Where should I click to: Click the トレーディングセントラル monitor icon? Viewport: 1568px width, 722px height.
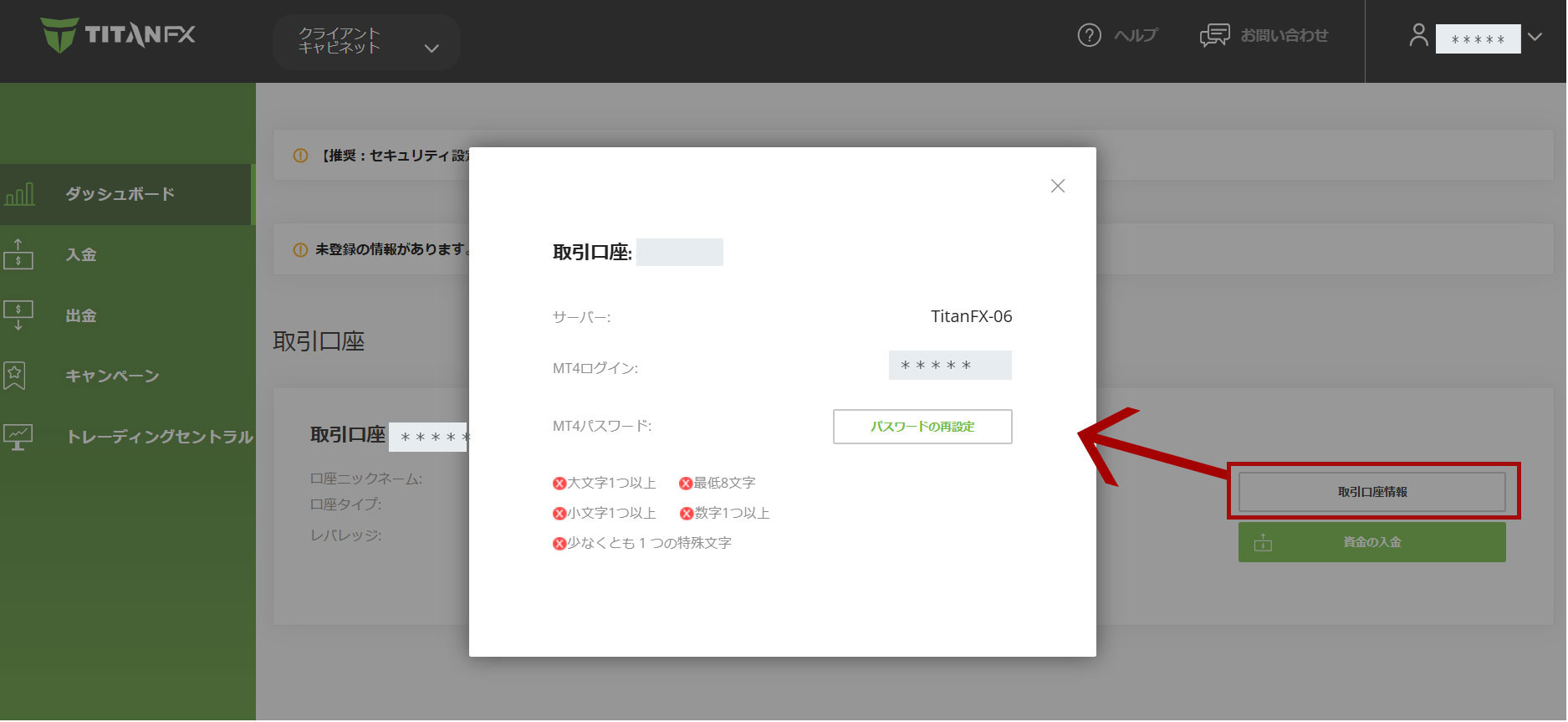(x=18, y=436)
